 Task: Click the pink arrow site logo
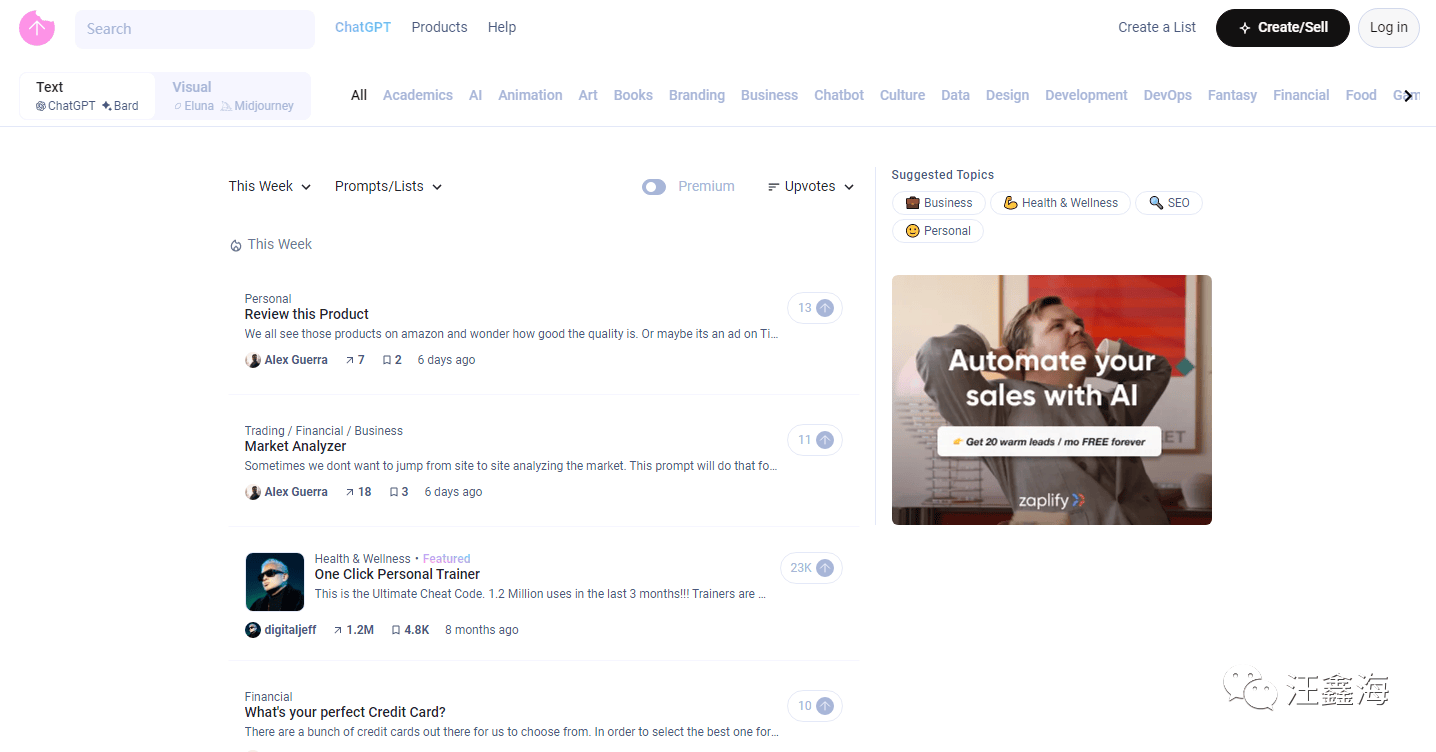pyautogui.click(x=37, y=28)
